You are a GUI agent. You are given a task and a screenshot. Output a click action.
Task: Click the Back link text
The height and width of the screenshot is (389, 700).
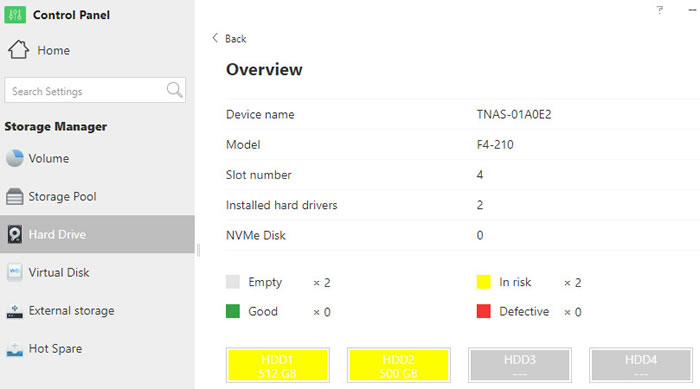[x=235, y=39]
